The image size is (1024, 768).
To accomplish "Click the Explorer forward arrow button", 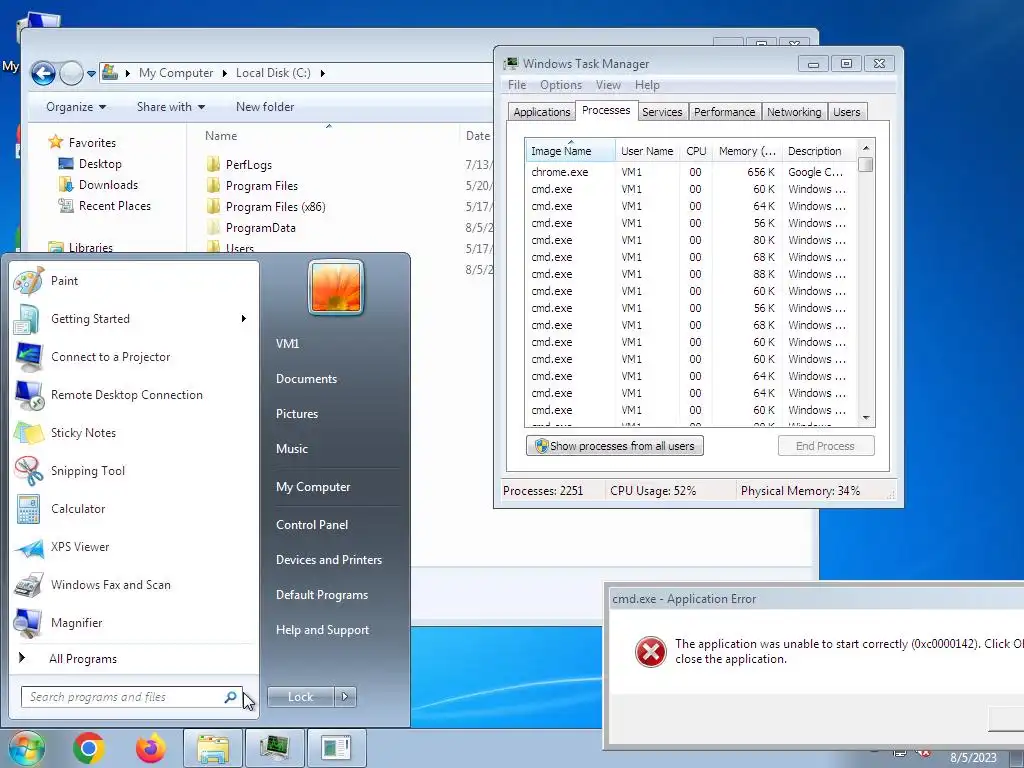I will [x=71, y=73].
